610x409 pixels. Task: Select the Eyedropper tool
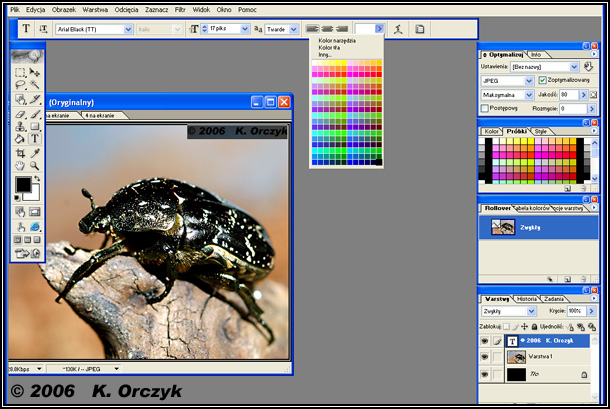(x=35, y=152)
